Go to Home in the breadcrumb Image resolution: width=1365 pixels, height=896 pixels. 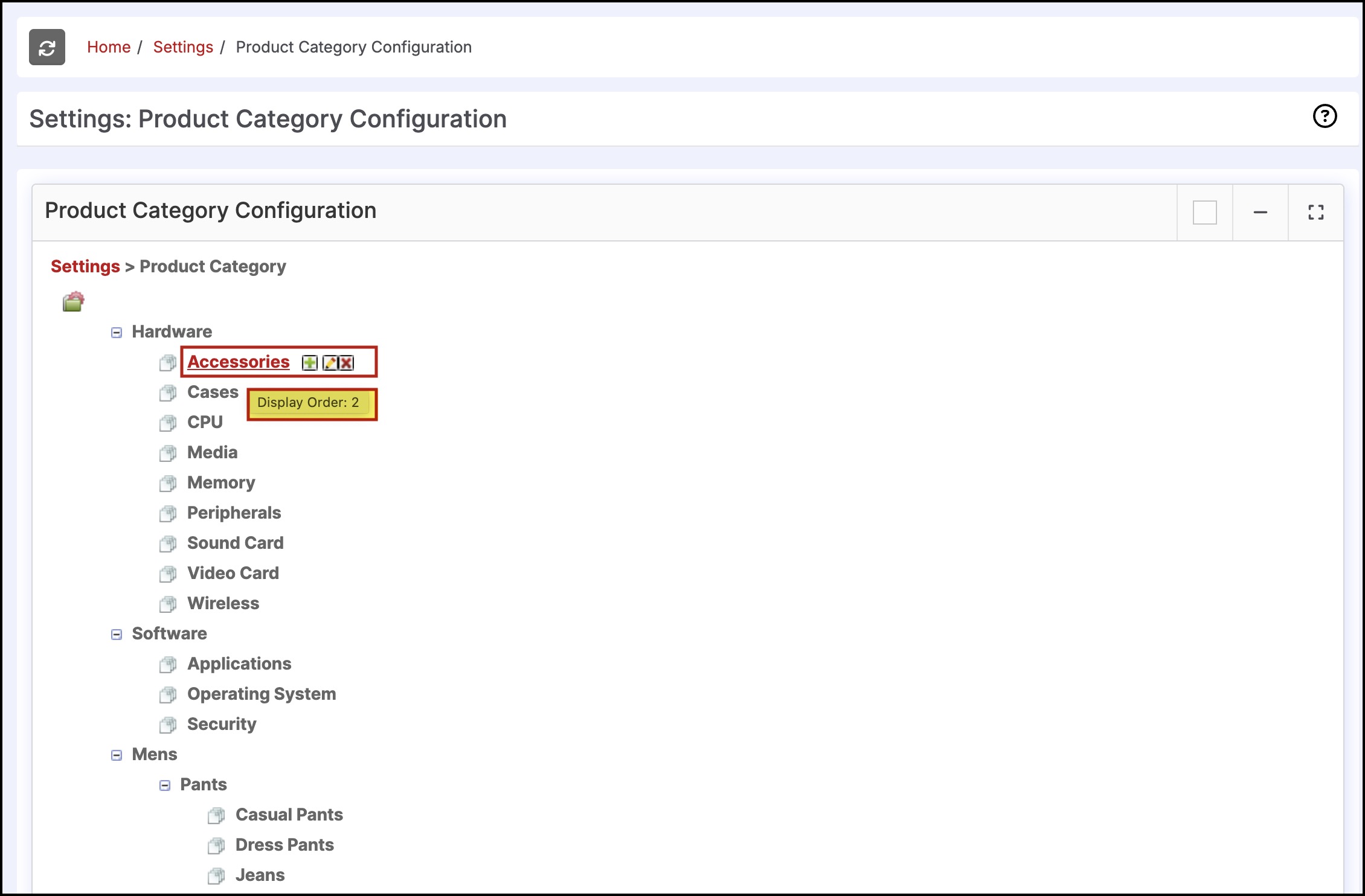[x=109, y=47]
